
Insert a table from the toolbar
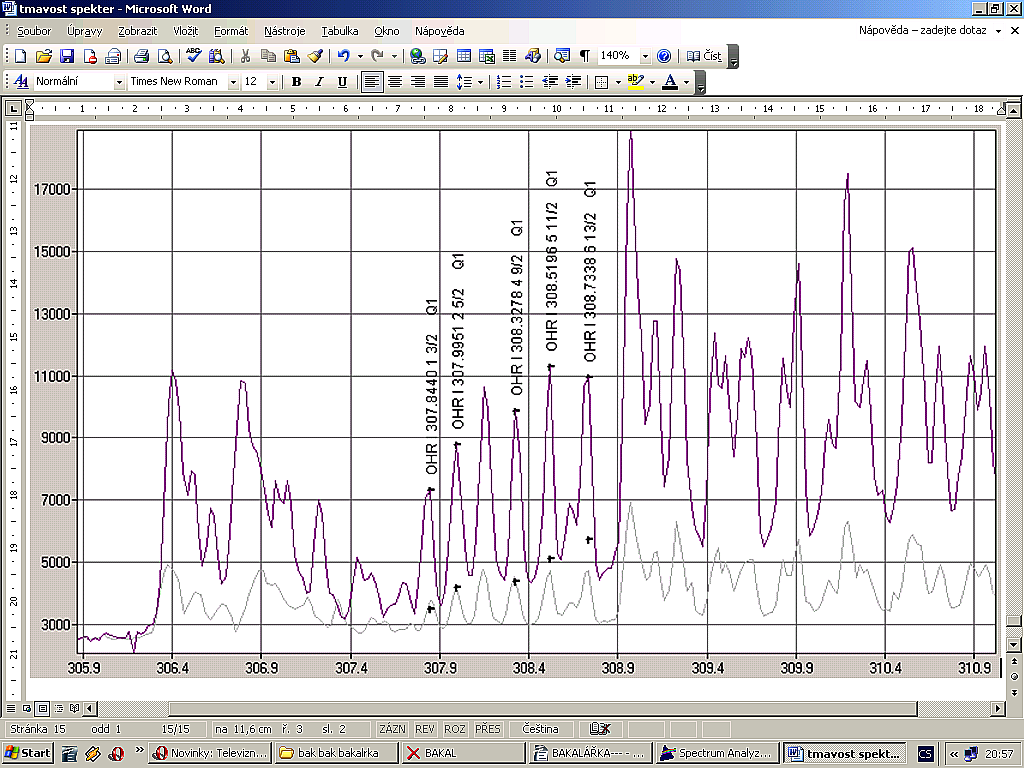(x=464, y=56)
